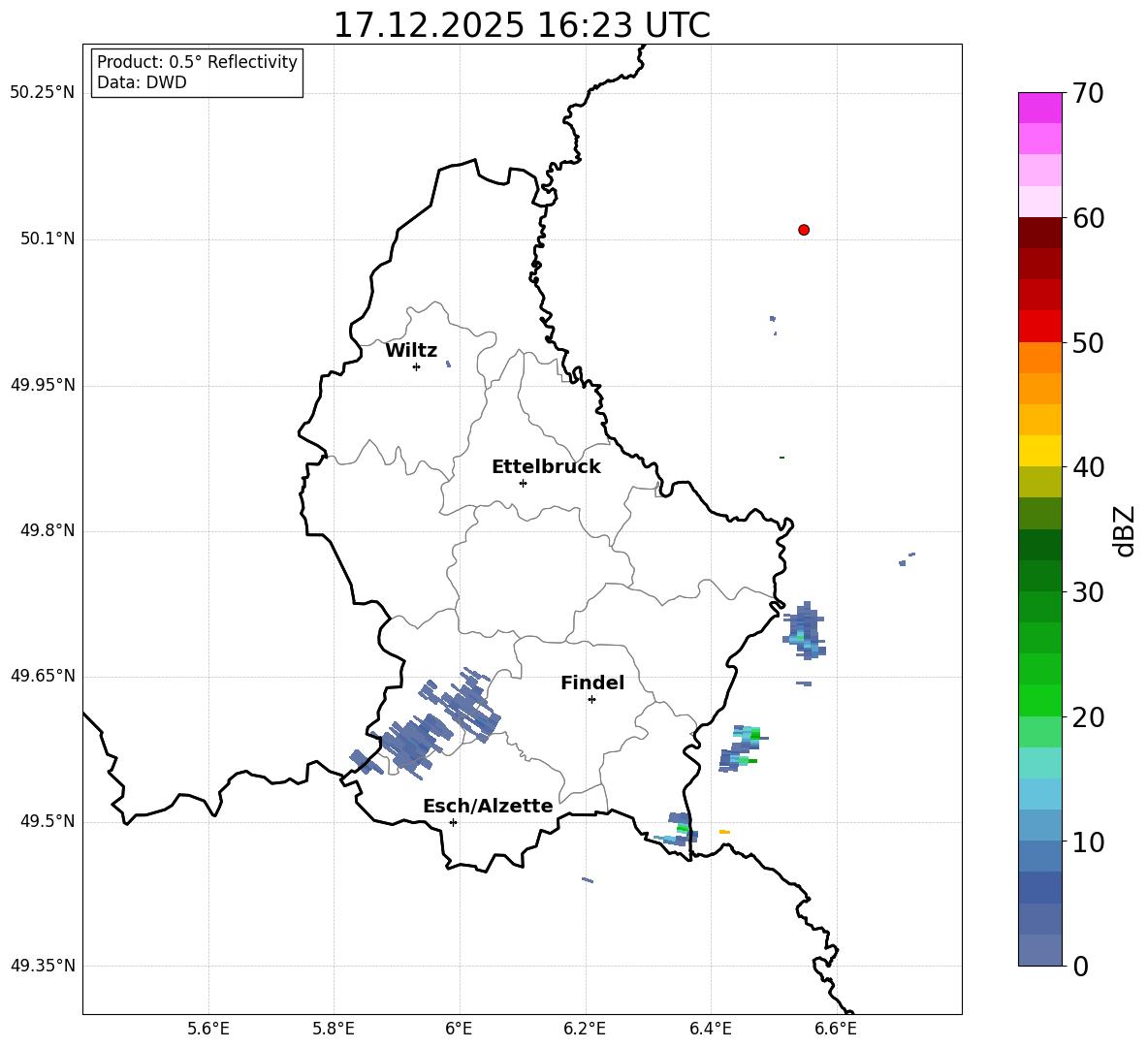Click the 'Data: DWD' text
The height and width of the screenshot is (1048, 1148).
tap(142, 82)
